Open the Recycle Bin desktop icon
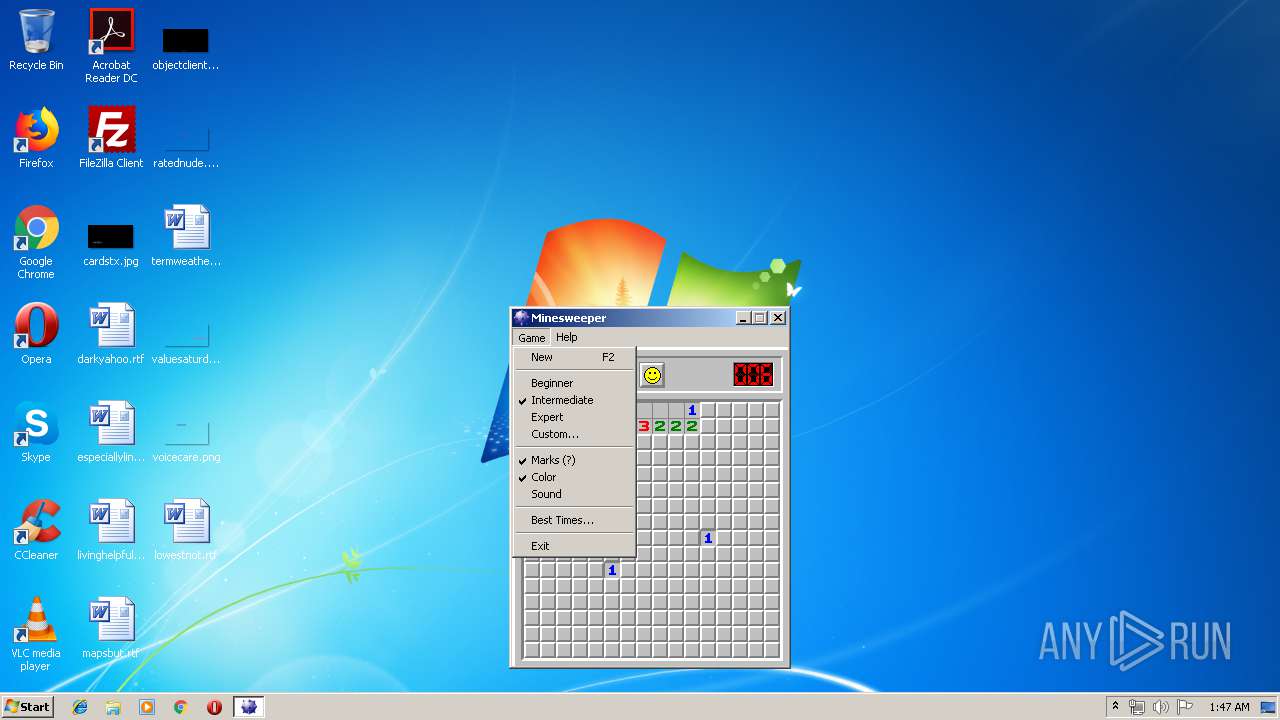Viewport: 1280px width, 720px height. pyautogui.click(x=36, y=40)
